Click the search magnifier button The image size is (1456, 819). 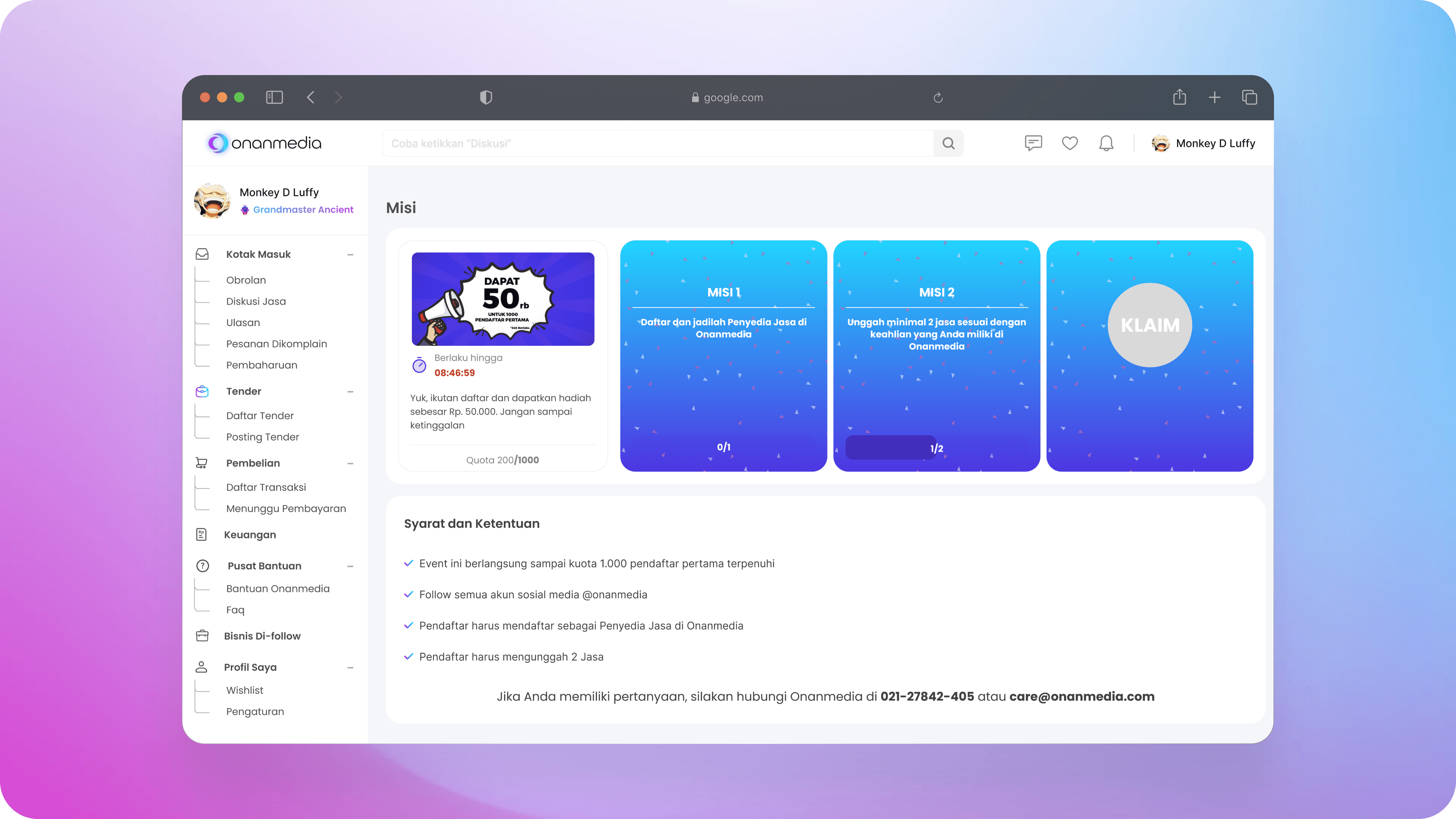[x=948, y=144]
